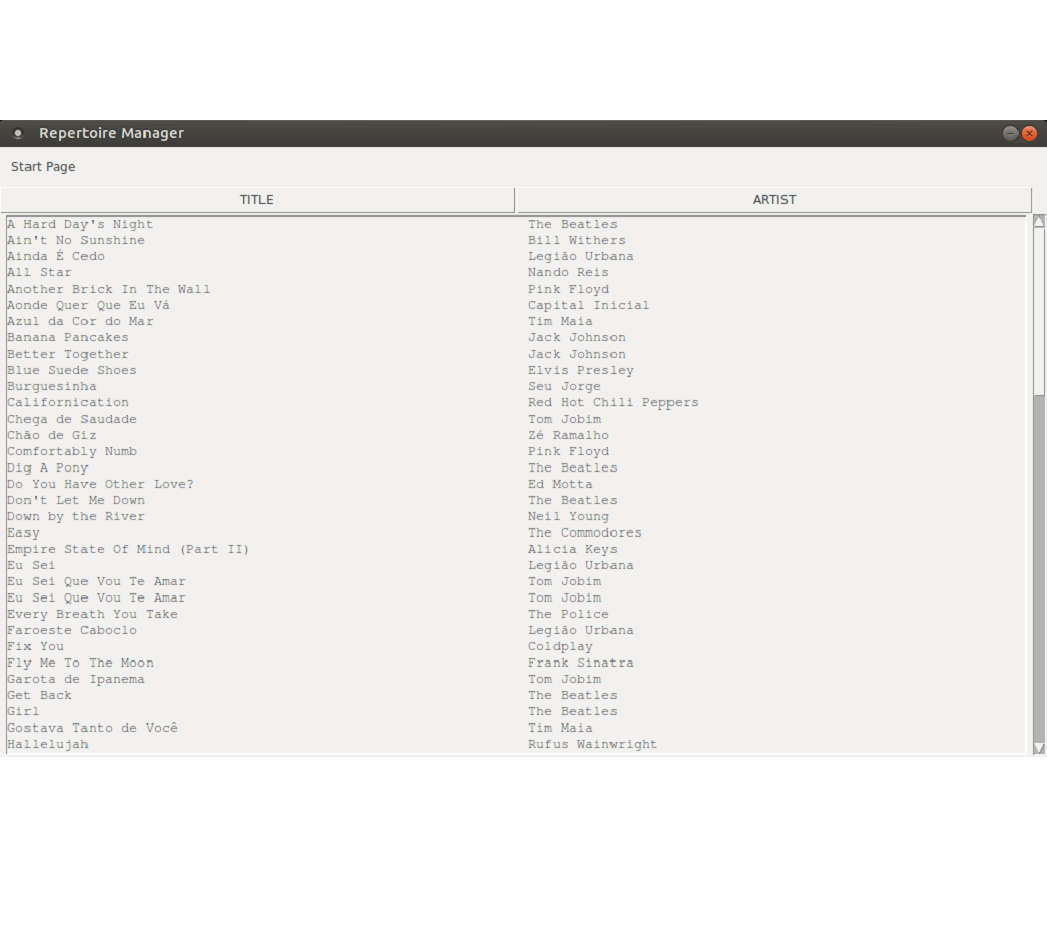Click artist 'Zé Ramalho'

click(568, 435)
